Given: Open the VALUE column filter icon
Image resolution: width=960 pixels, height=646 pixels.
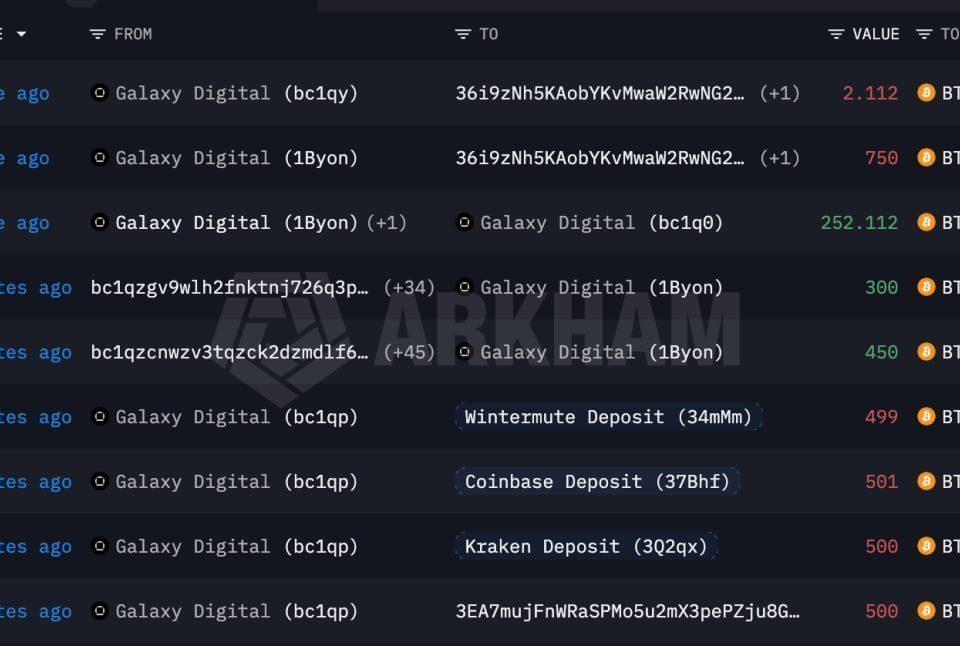Looking at the screenshot, I should (836, 34).
